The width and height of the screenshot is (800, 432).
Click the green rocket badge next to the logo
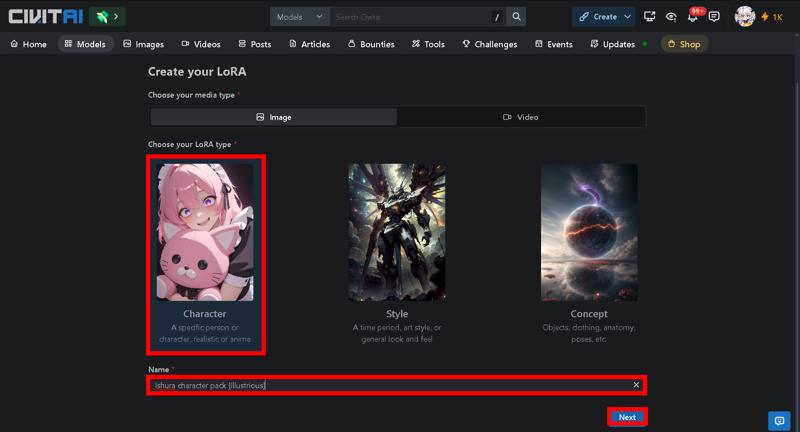(x=107, y=17)
